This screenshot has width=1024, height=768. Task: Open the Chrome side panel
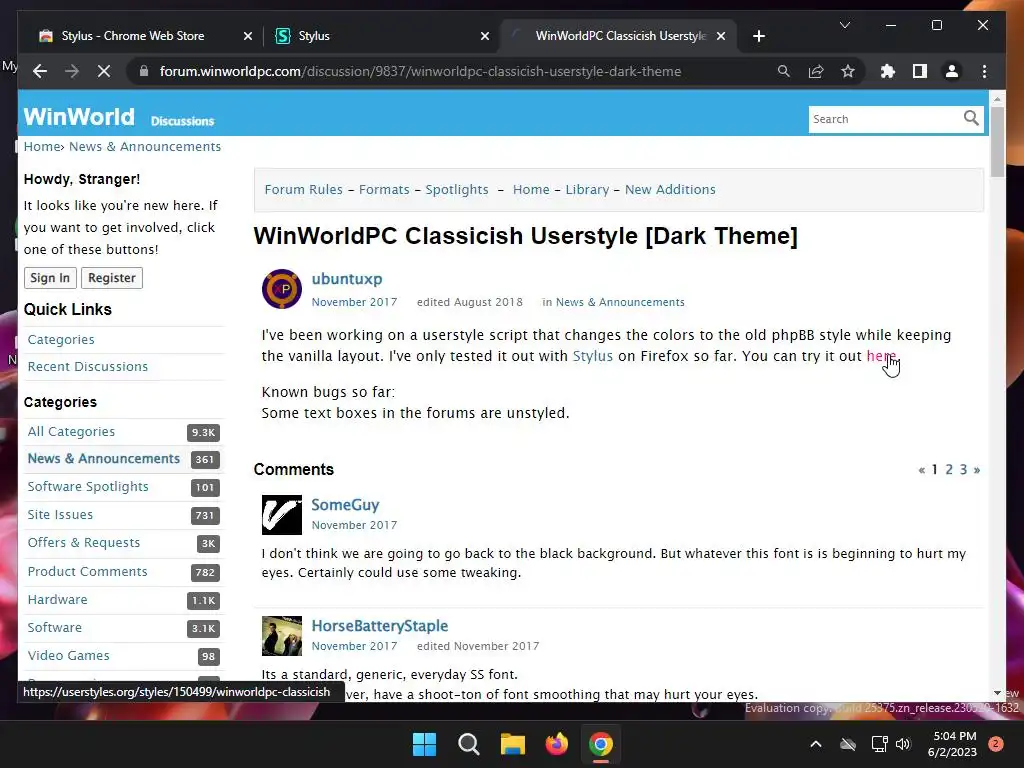coord(920,71)
